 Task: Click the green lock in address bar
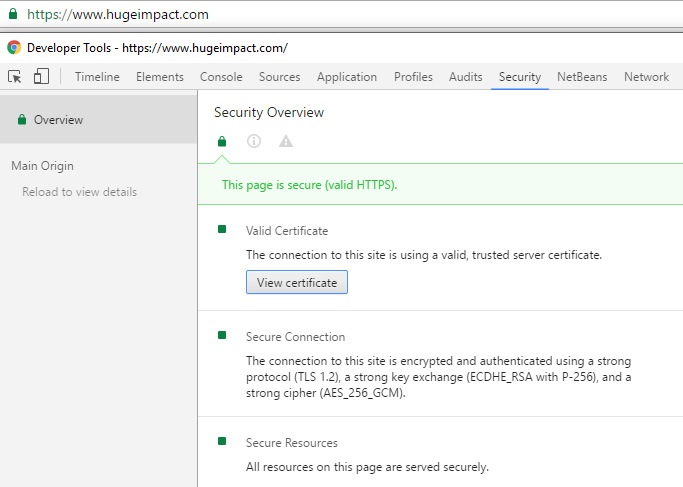tap(13, 14)
